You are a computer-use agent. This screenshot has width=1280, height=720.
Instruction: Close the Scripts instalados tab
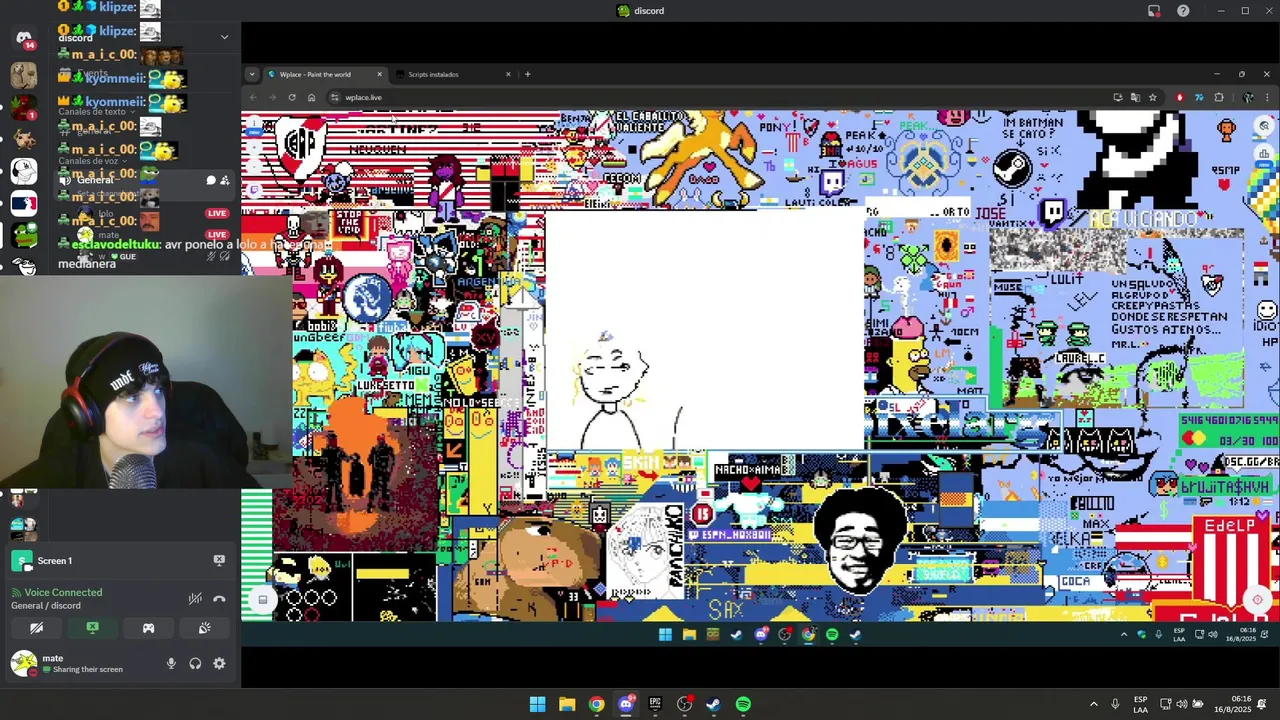(508, 74)
